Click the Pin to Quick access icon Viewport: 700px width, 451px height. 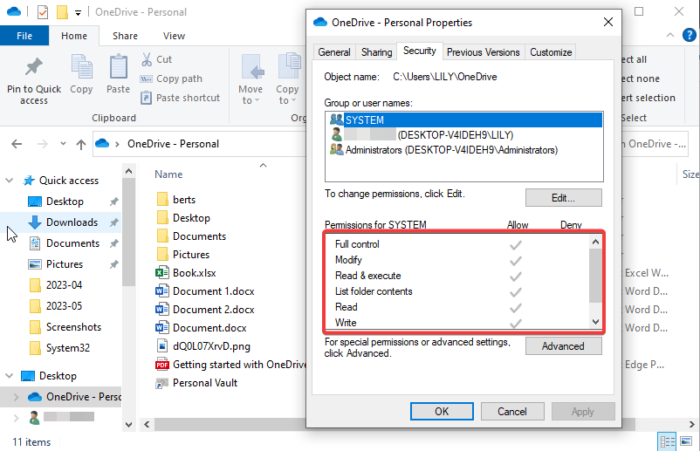(x=33, y=68)
